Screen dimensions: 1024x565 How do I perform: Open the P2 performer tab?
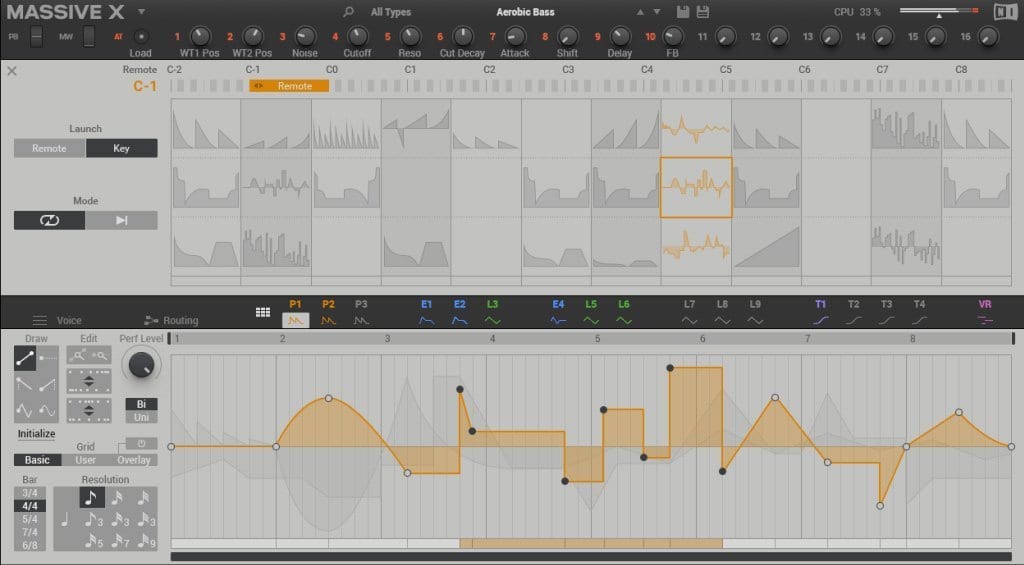(x=328, y=313)
